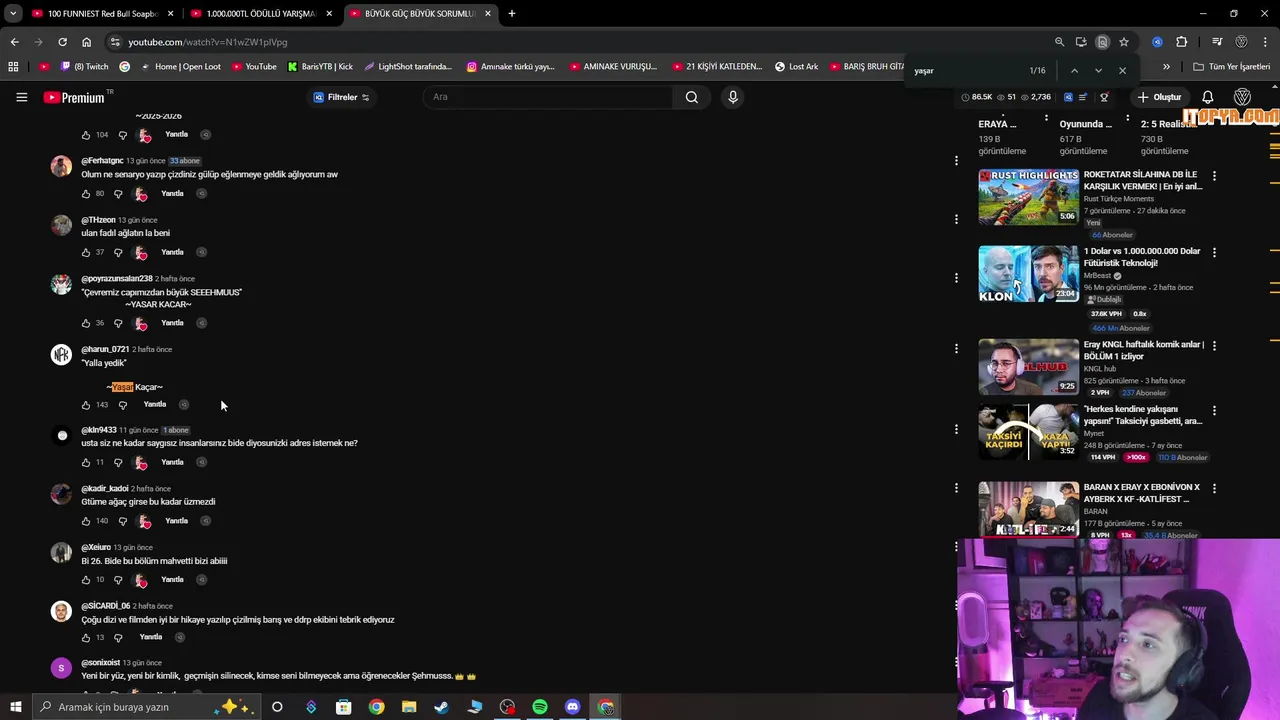Like the comment by @kadir_kadoi
1280x720 pixels.
(x=85, y=521)
